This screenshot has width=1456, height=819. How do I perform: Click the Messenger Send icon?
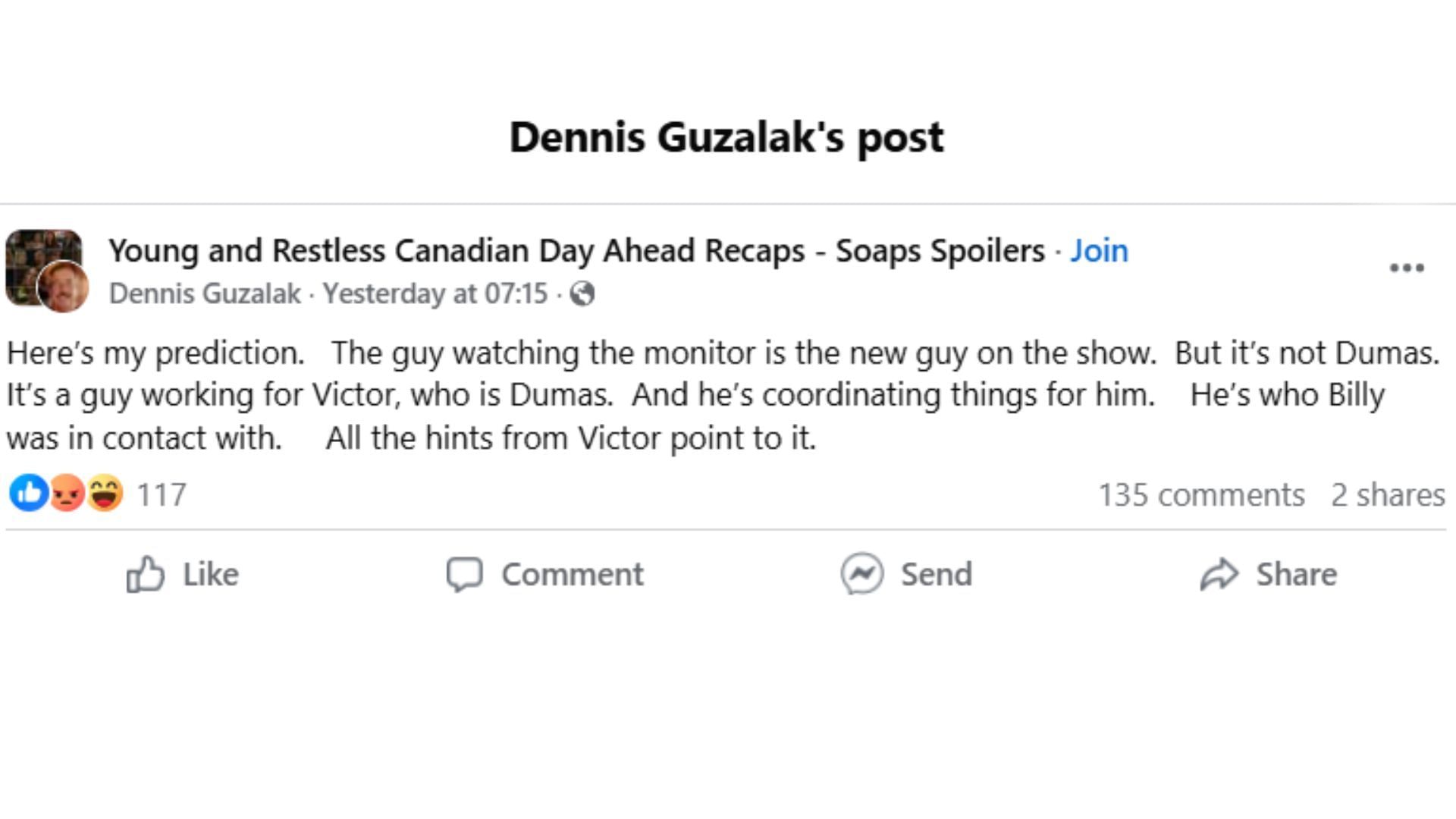tap(862, 574)
